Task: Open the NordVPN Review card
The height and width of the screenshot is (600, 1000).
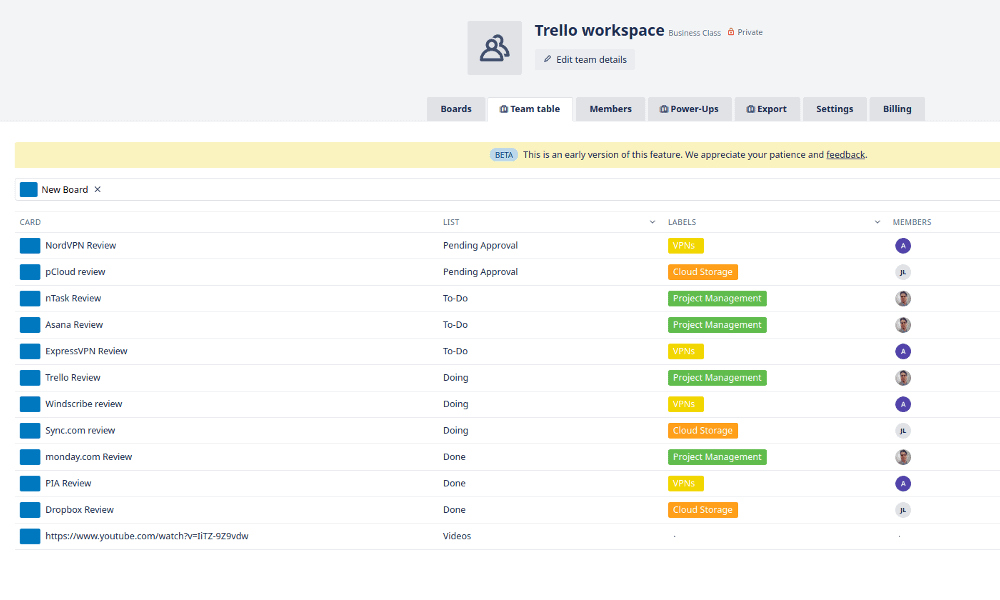Action: click(x=80, y=245)
